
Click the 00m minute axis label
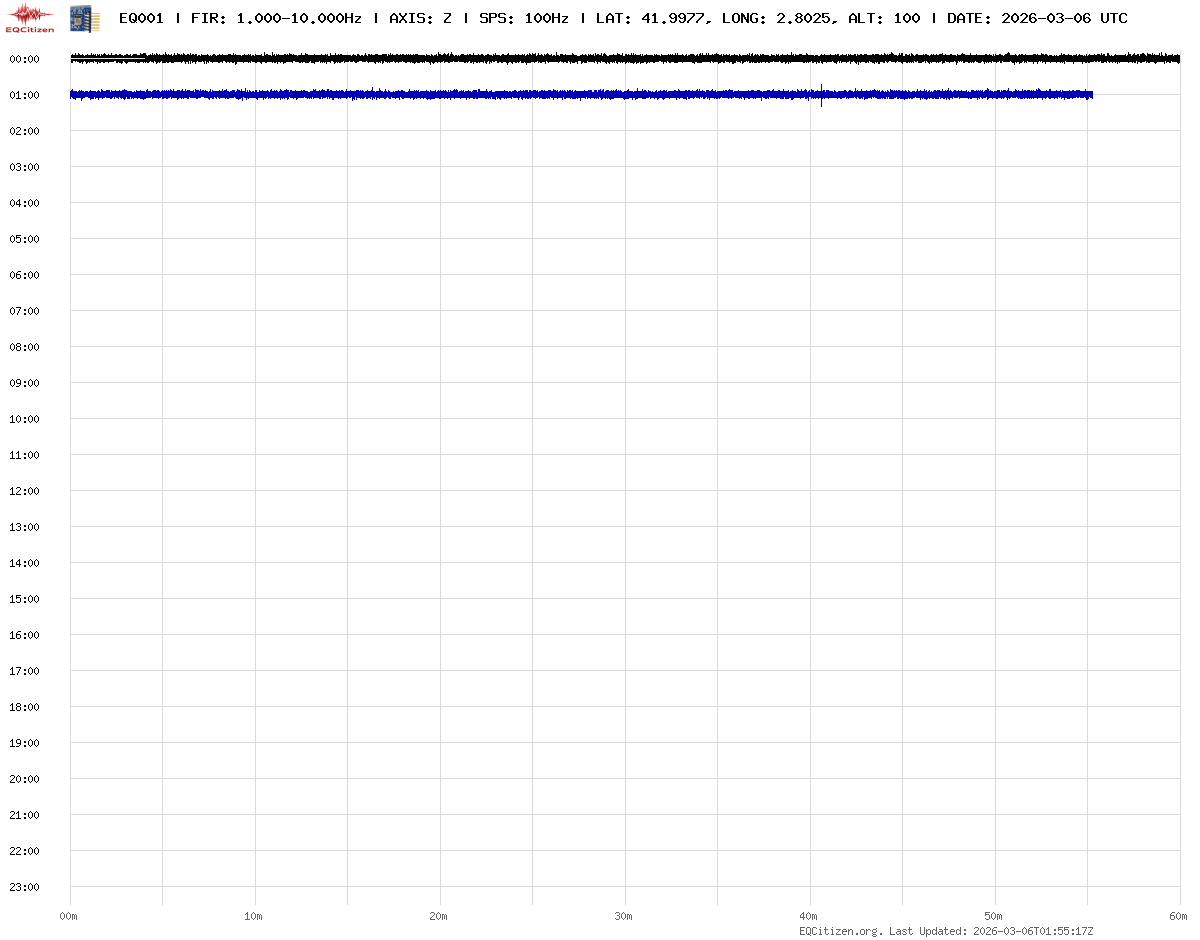[69, 916]
